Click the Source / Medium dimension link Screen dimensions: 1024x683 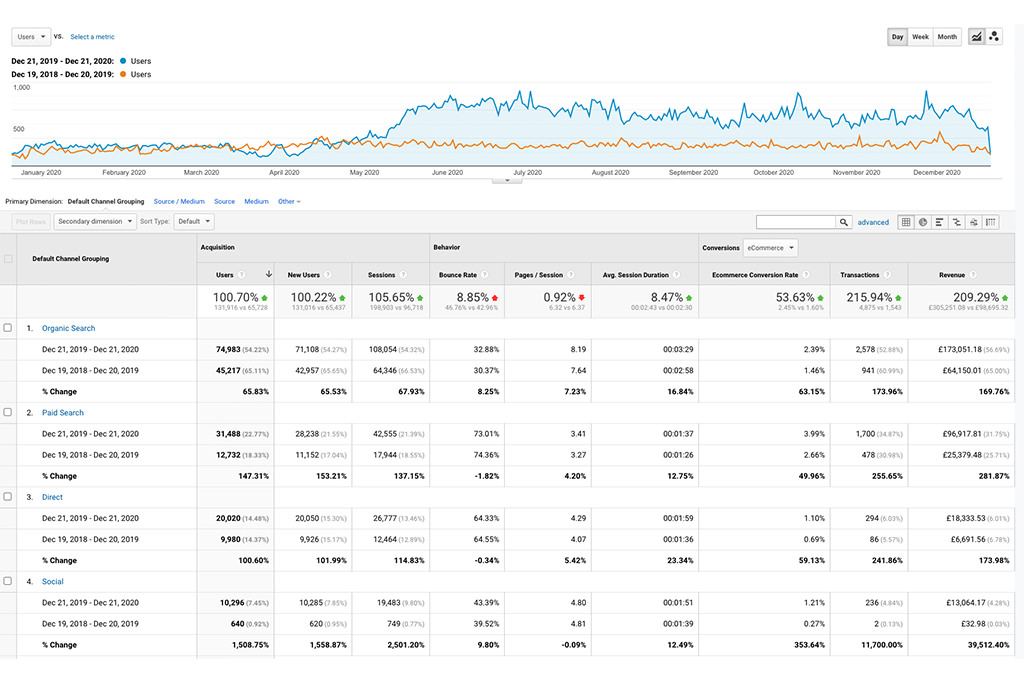[179, 202]
